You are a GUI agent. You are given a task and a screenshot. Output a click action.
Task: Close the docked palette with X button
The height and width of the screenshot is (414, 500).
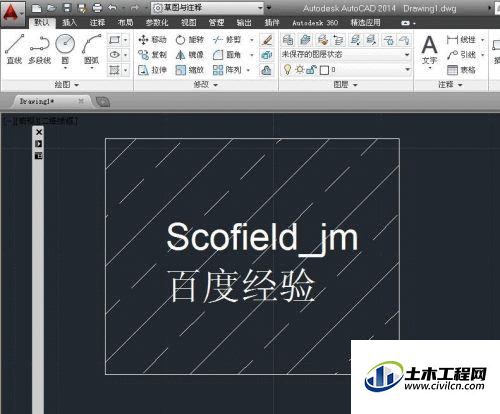39,132
